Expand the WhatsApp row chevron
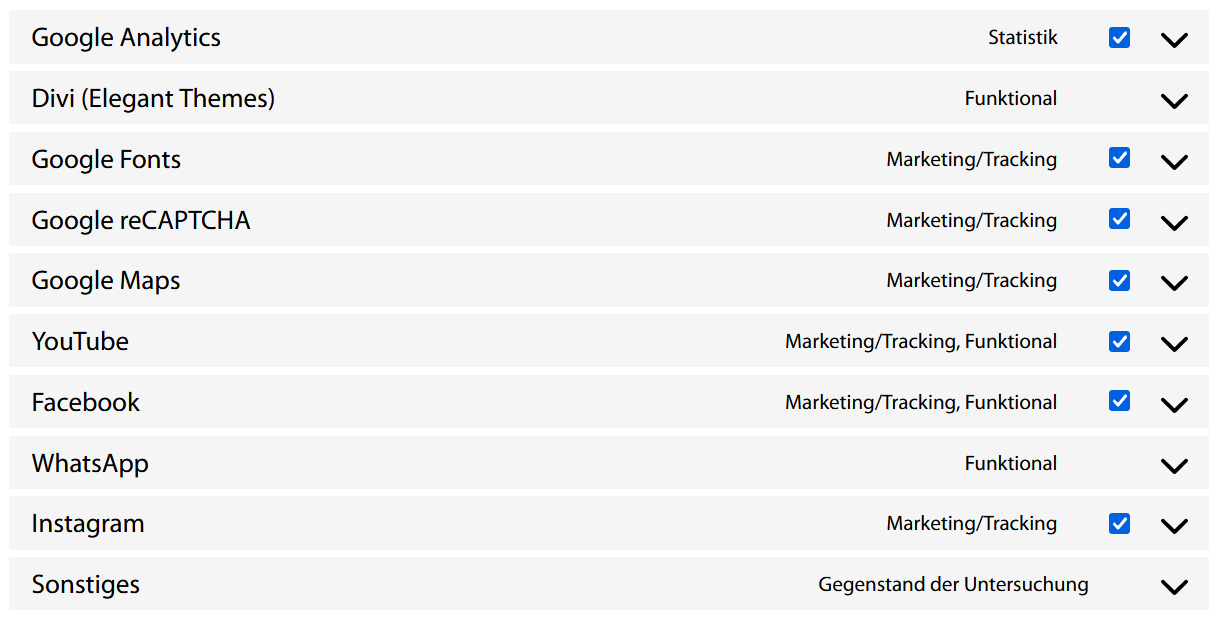 (x=1174, y=466)
